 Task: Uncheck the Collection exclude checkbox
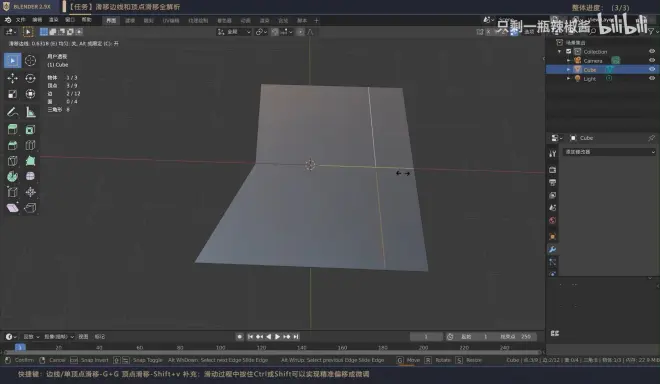(569, 51)
